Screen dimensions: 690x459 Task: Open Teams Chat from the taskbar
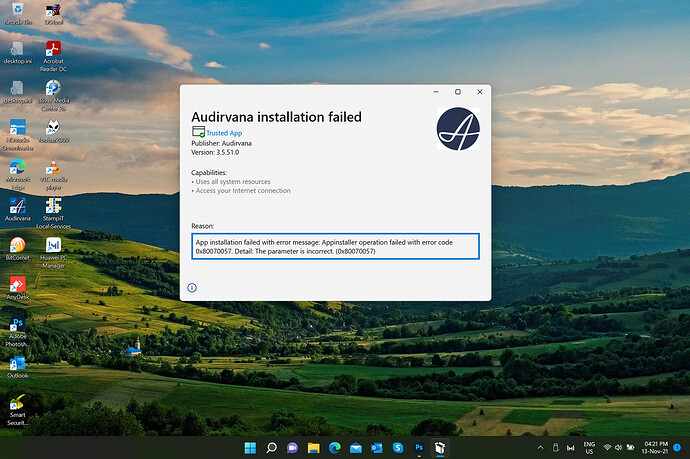tap(292, 448)
